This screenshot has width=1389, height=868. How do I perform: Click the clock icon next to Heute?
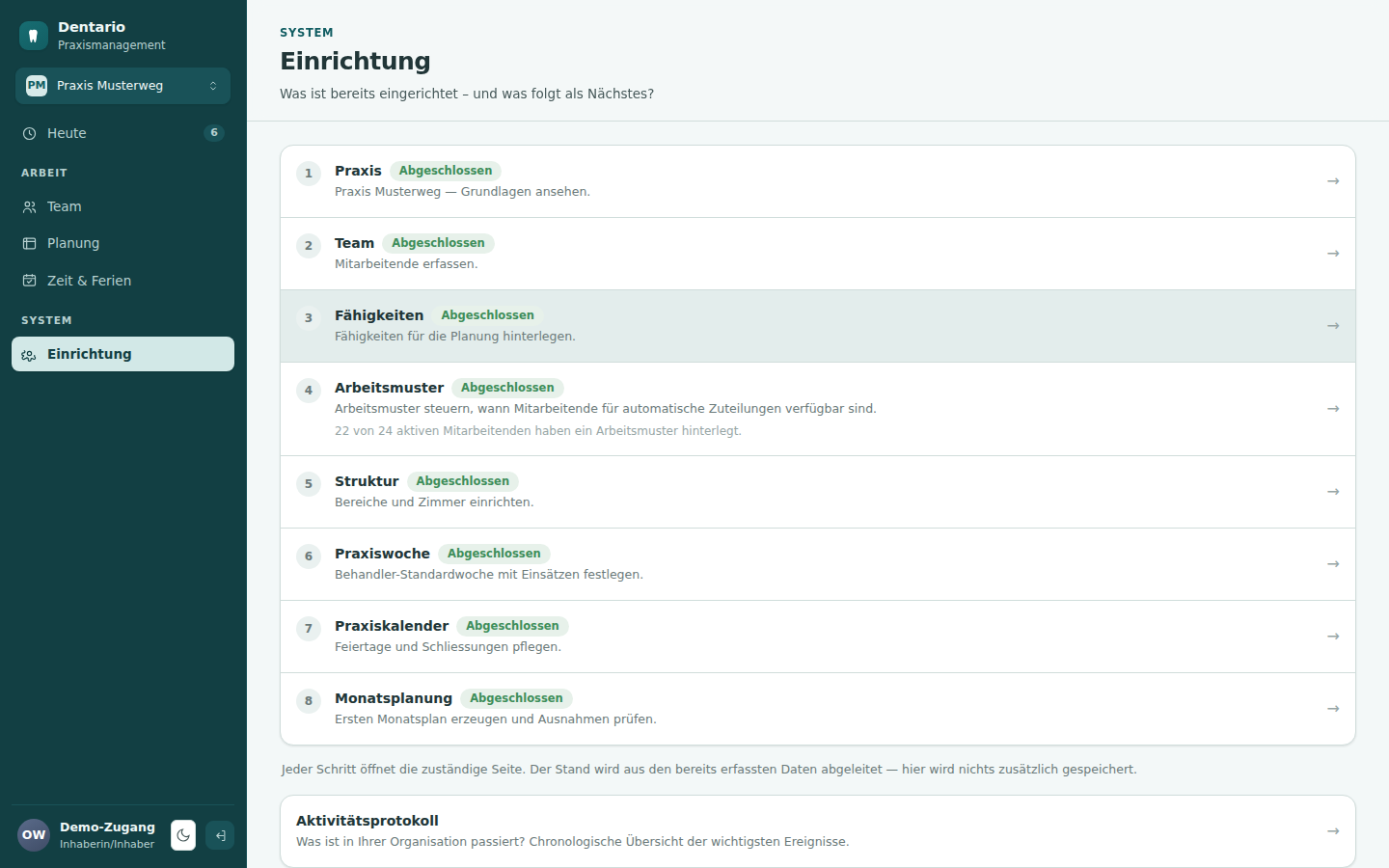tap(29, 133)
